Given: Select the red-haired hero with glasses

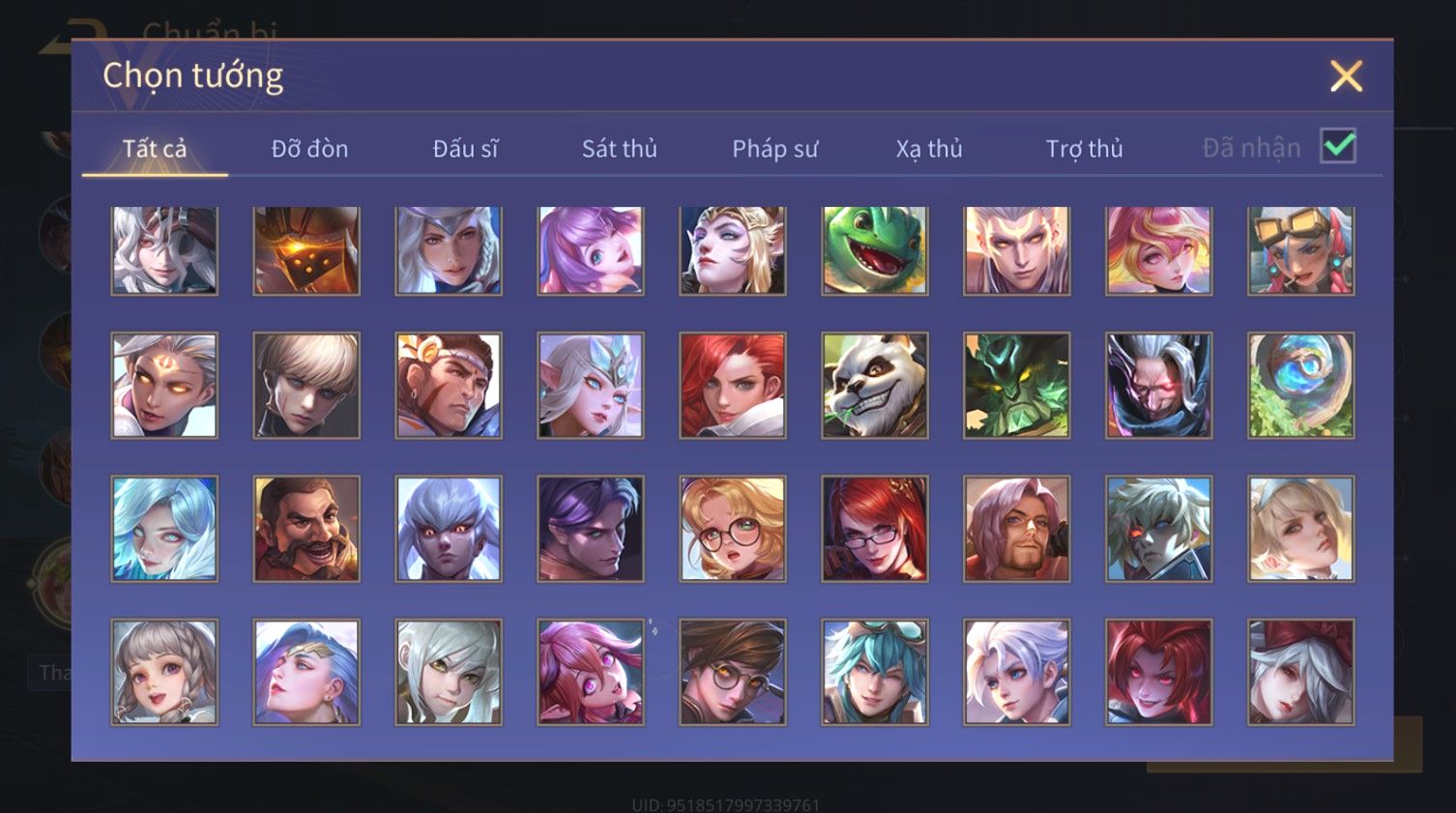Looking at the screenshot, I should tap(875, 529).
